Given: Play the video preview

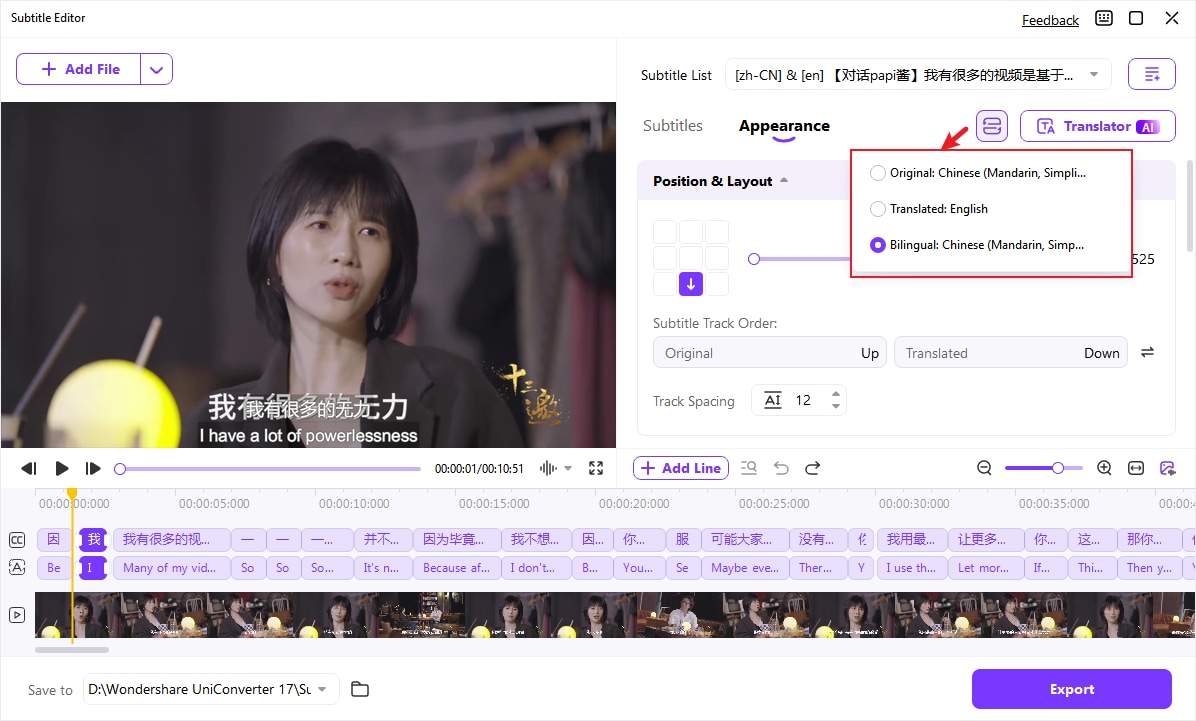Looking at the screenshot, I should point(62,468).
